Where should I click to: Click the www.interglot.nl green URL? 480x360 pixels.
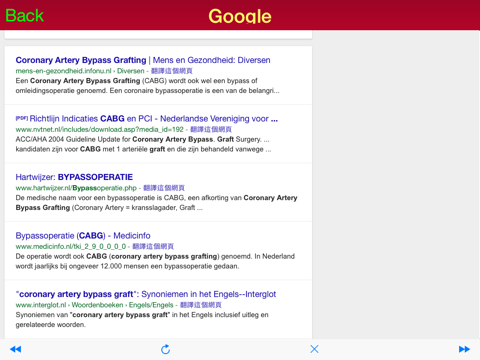(x=41, y=305)
